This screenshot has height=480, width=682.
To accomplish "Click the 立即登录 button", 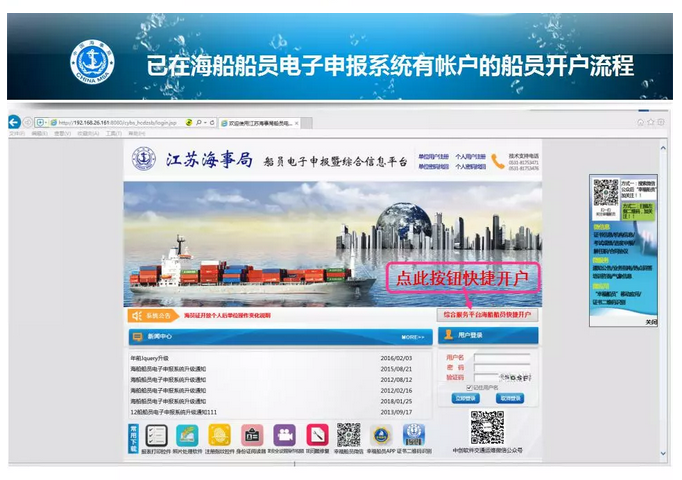I will click(465, 398).
